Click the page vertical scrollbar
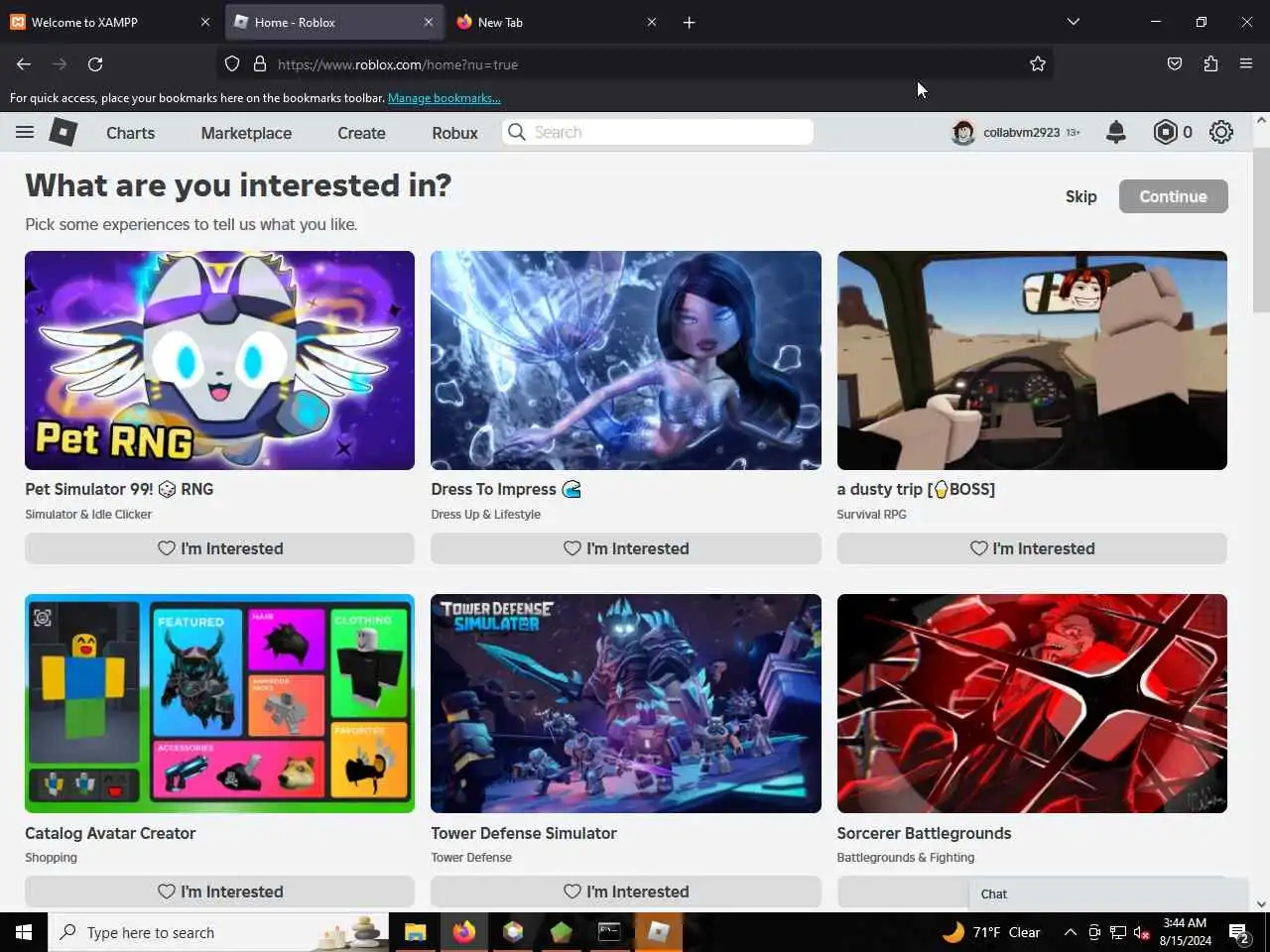 point(1261,231)
